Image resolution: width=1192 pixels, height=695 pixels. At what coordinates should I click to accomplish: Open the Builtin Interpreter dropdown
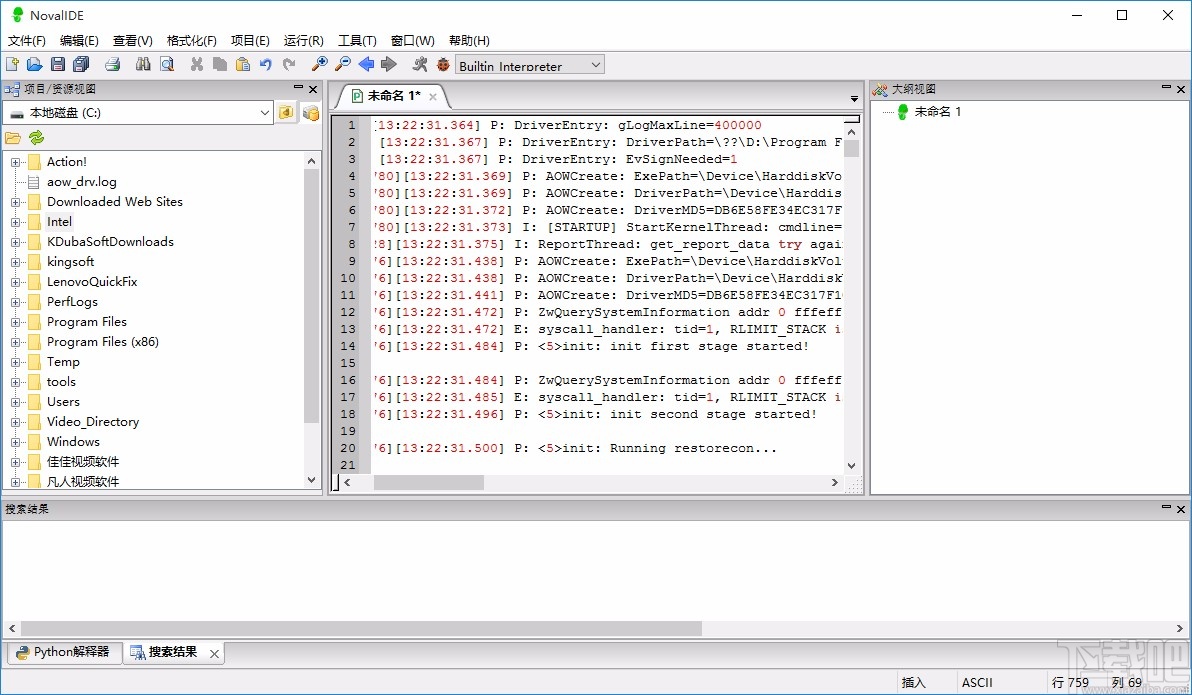click(530, 65)
